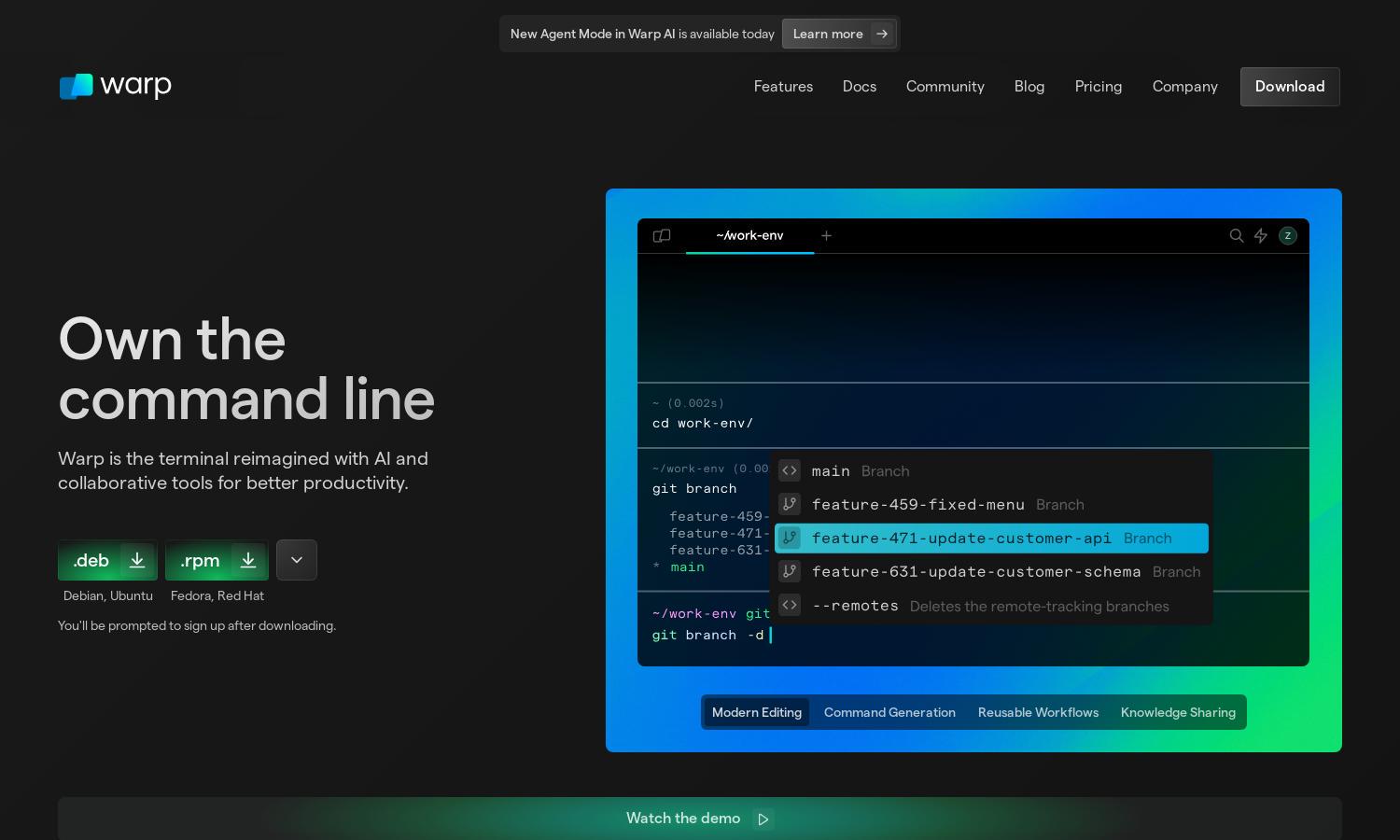Click the branch icon beside feature-471-update-customer-api
1400x840 pixels.
tap(790, 538)
